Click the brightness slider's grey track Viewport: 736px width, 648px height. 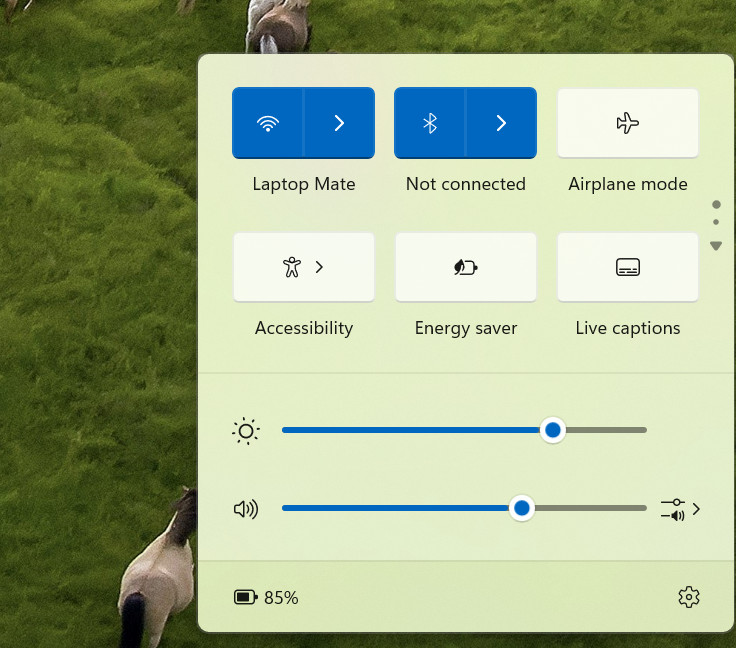point(606,430)
